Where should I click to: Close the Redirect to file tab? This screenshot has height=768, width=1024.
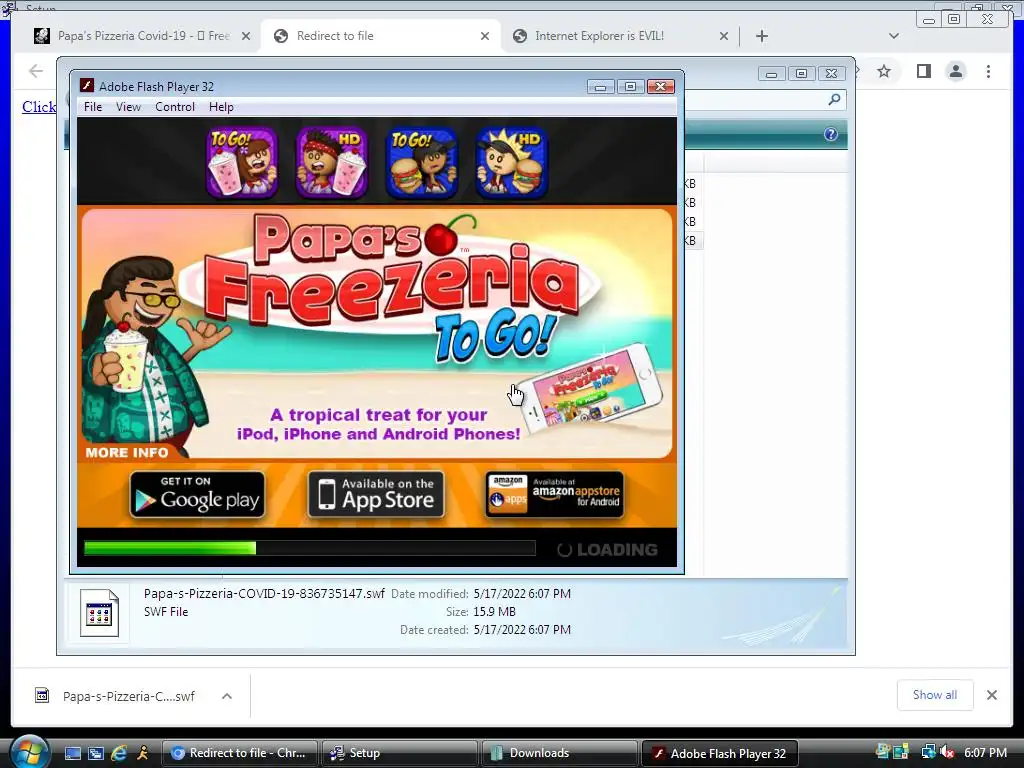(x=485, y=37)
